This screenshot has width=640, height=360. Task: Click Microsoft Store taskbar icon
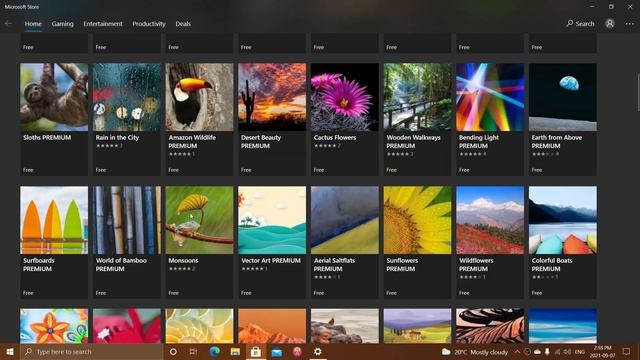[256, 351]
